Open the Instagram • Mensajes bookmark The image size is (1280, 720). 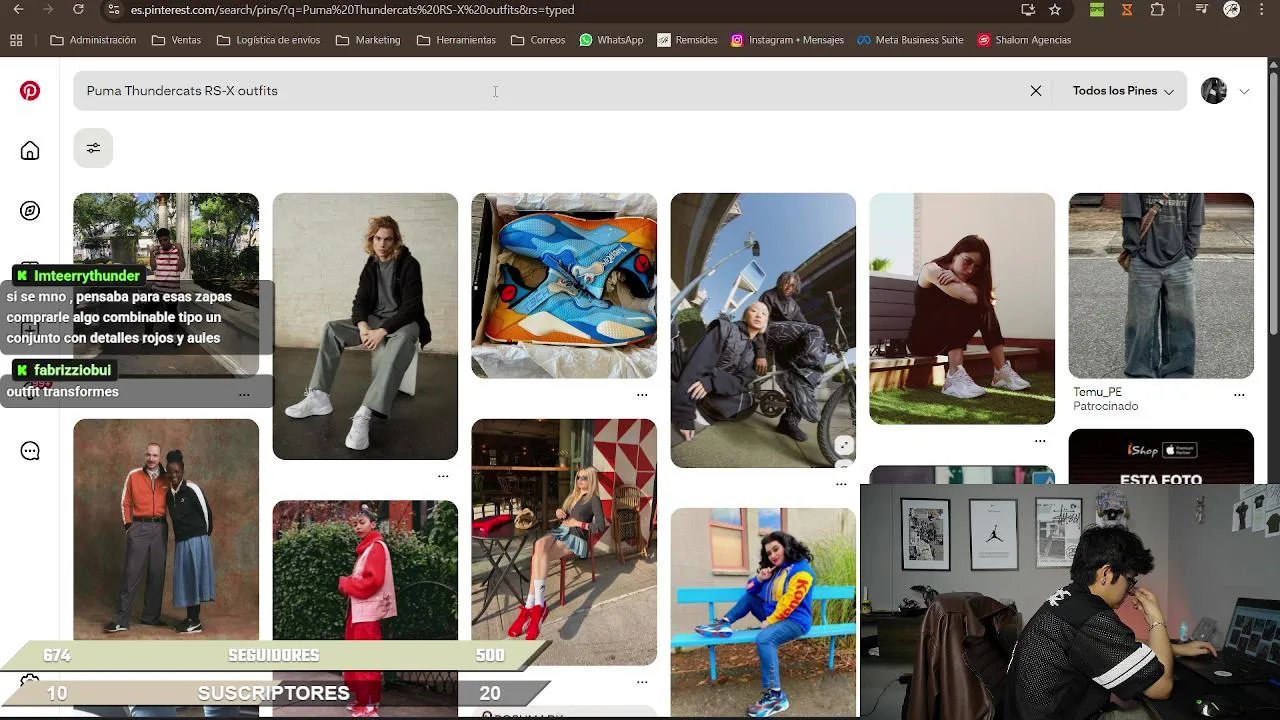coord(787,40)
